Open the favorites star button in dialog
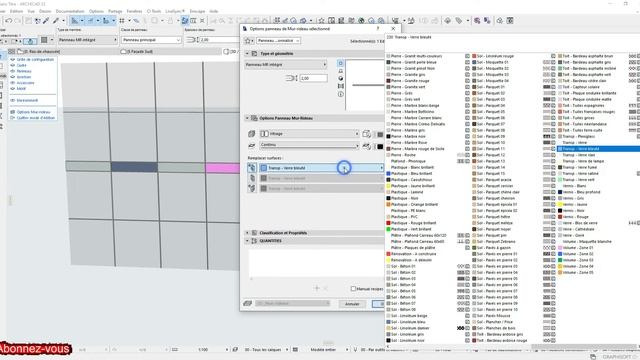Screen dimensions: 640x360 tap(249, 40)
